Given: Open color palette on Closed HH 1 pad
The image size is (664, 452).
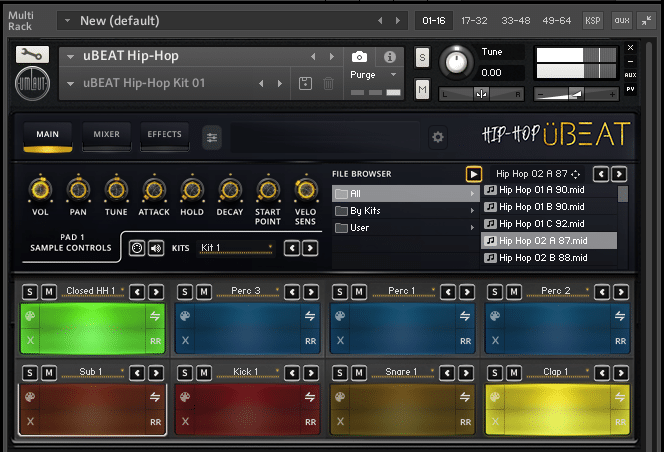Looking at the screenshot, I should coord(30,316).
